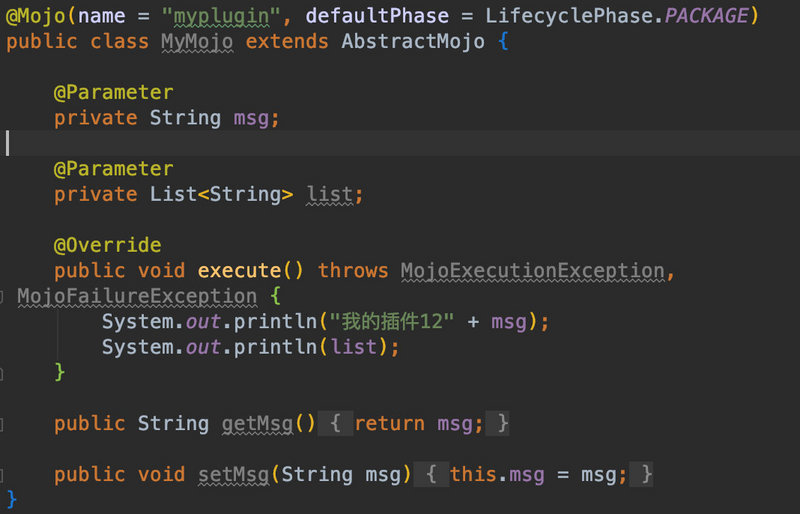Click the @Override annotation
Viewport: 800px width, 514px height.
point(107,245)
